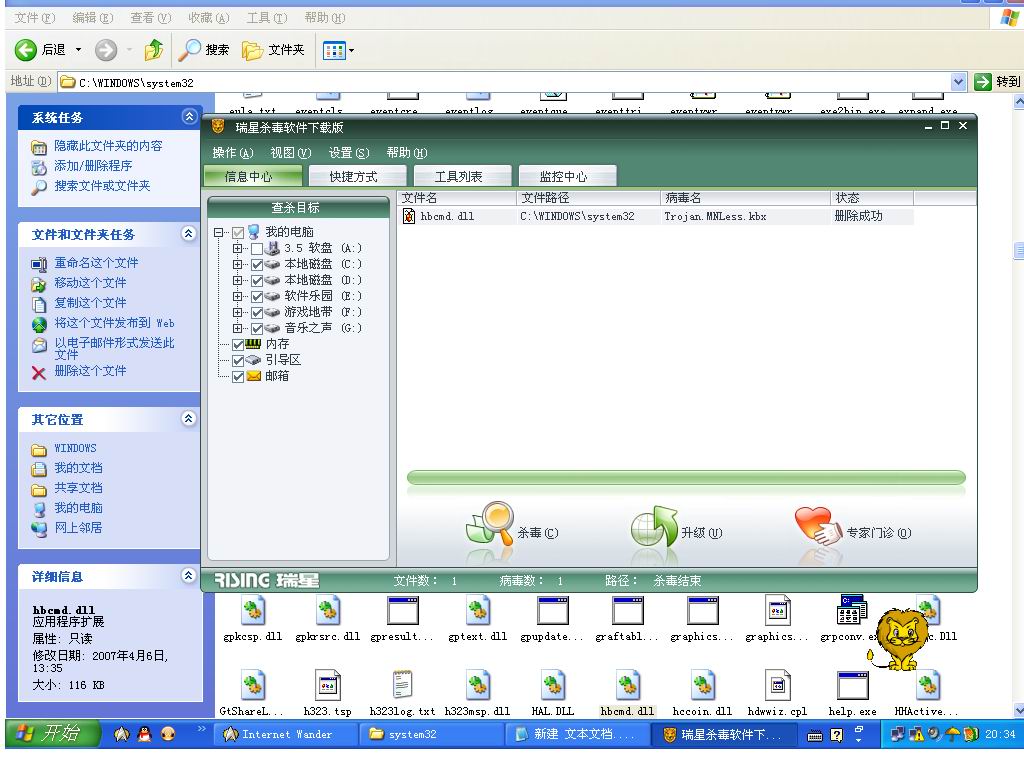1024x768 pixels.
Task: Collapse the 详细信息 panel
Action: click(189, 575)
